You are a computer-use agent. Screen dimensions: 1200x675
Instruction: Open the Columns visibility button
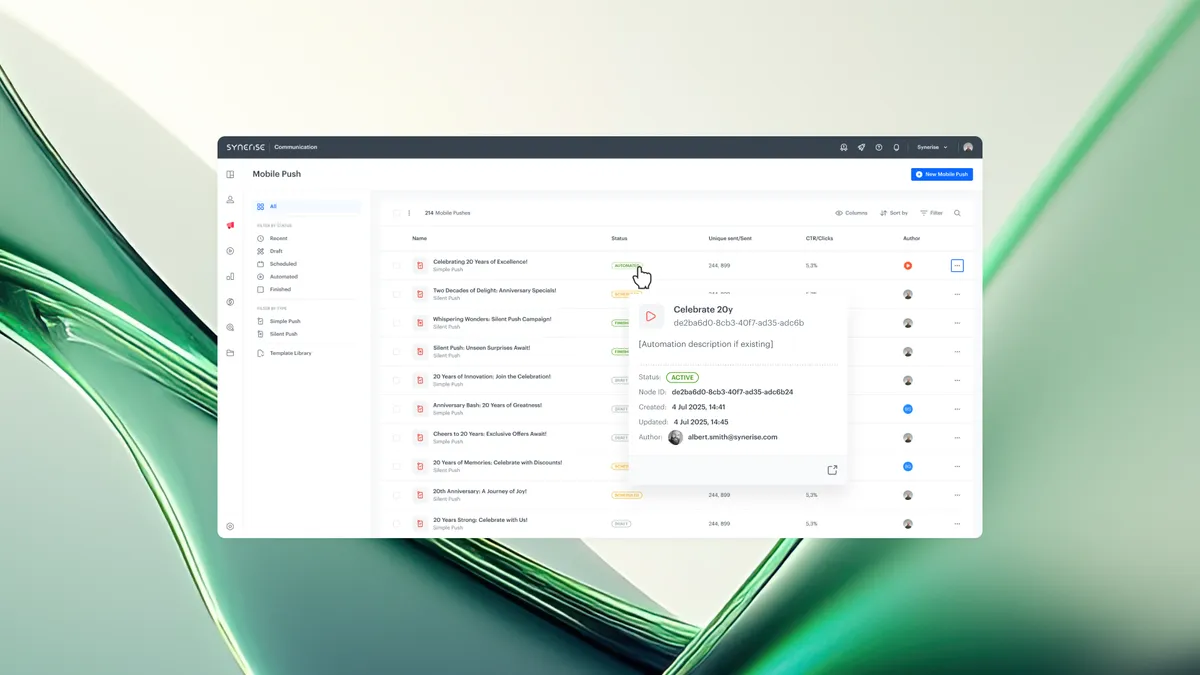851,213
